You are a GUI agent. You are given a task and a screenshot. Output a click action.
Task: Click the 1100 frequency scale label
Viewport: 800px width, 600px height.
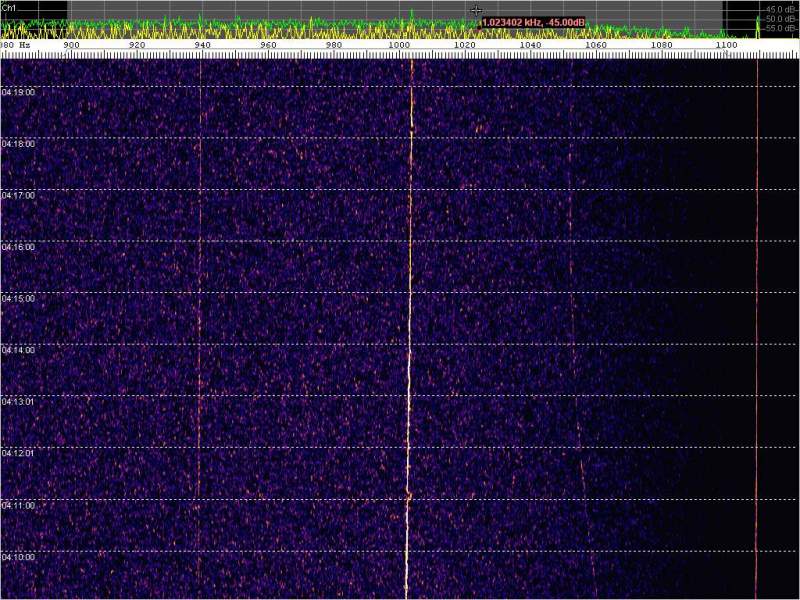pyautogui.click(x=726, y=45)
